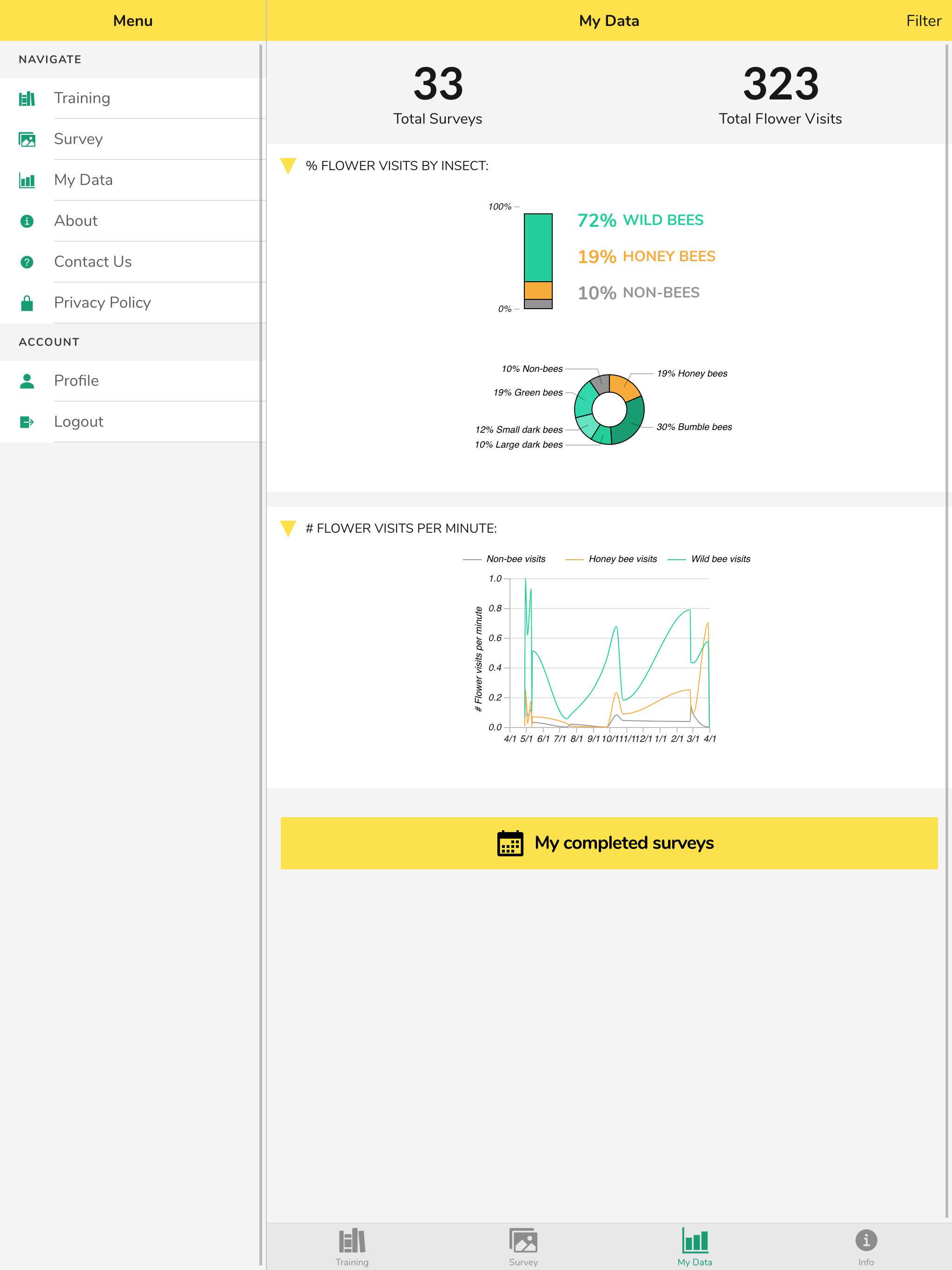
Task: Click the About info circle icon
Action: 27,221
